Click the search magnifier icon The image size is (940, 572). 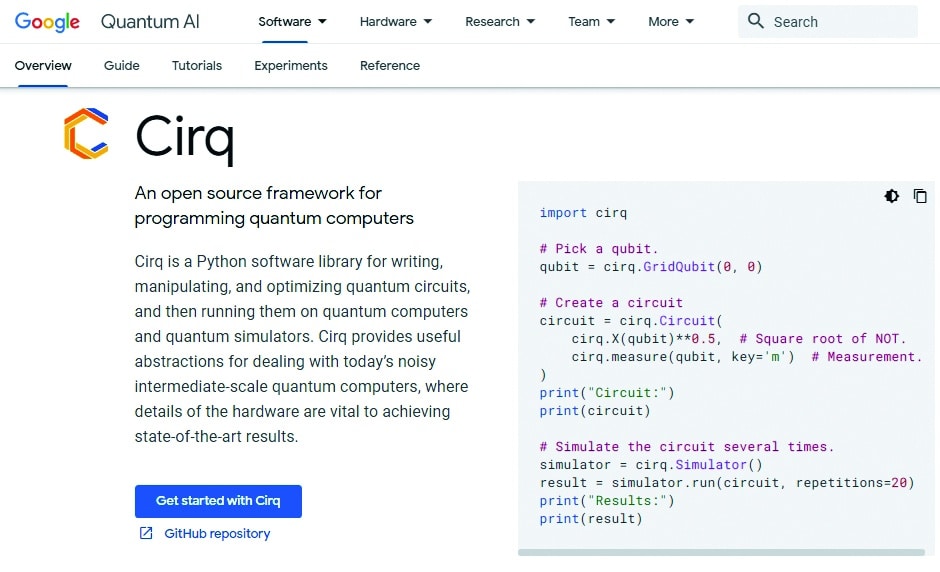click(756, 21)
